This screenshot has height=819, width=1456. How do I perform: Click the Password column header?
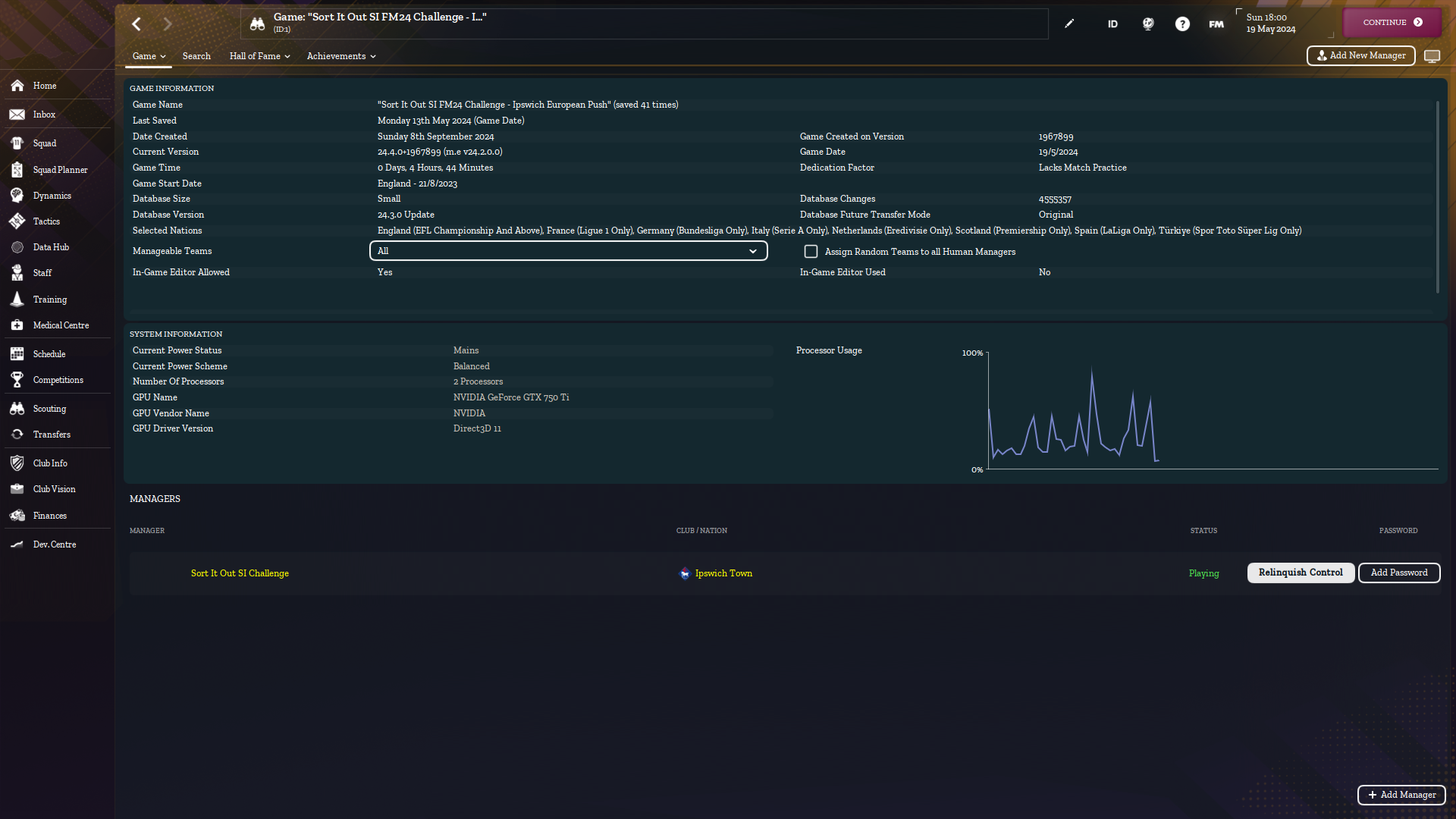pyautogui.click(x=1398, y=531)
